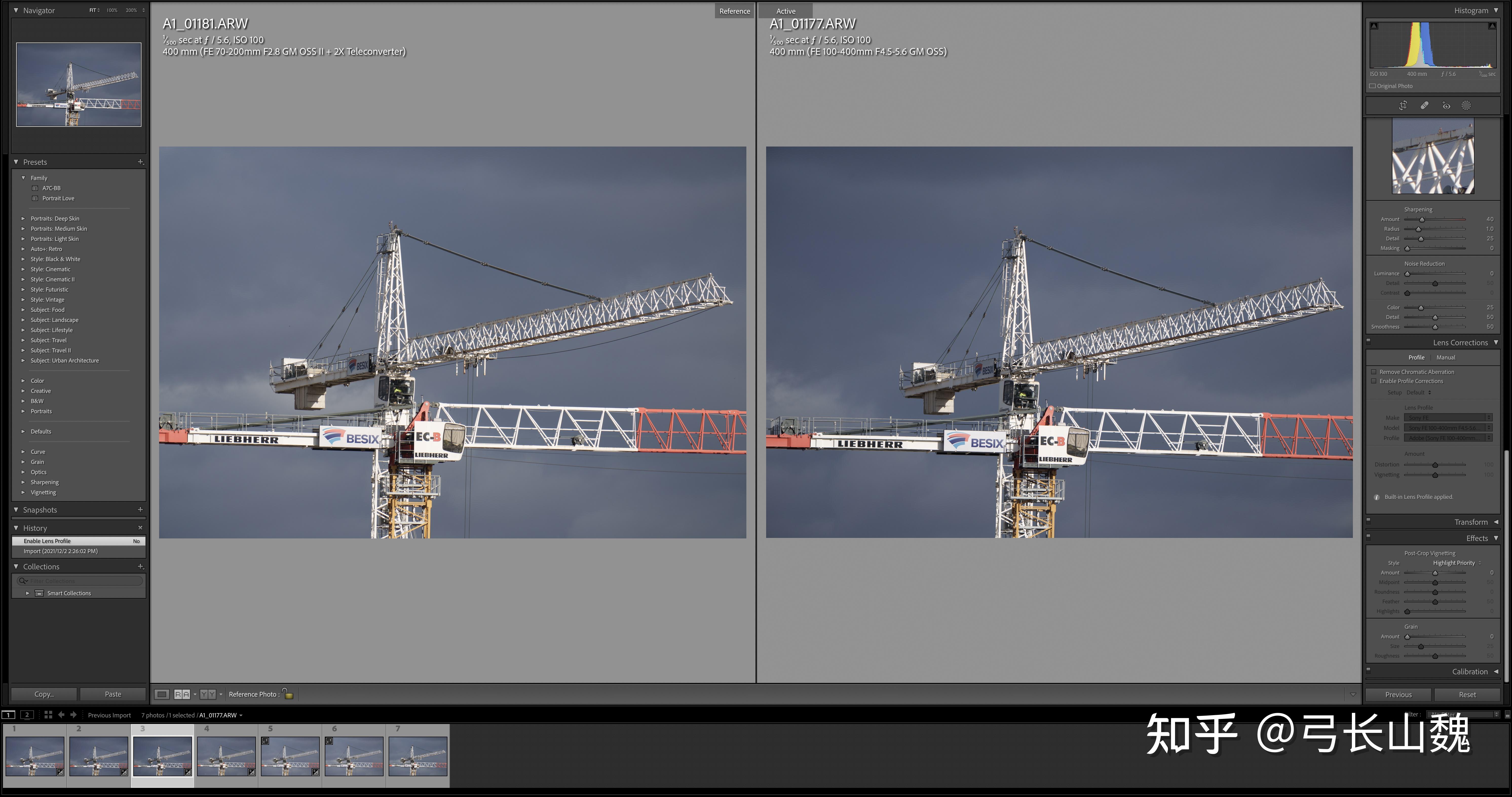Open Grid view from filmstrip bar
The height and width of the screenshot is (797, 1512).
click(48, 715)
